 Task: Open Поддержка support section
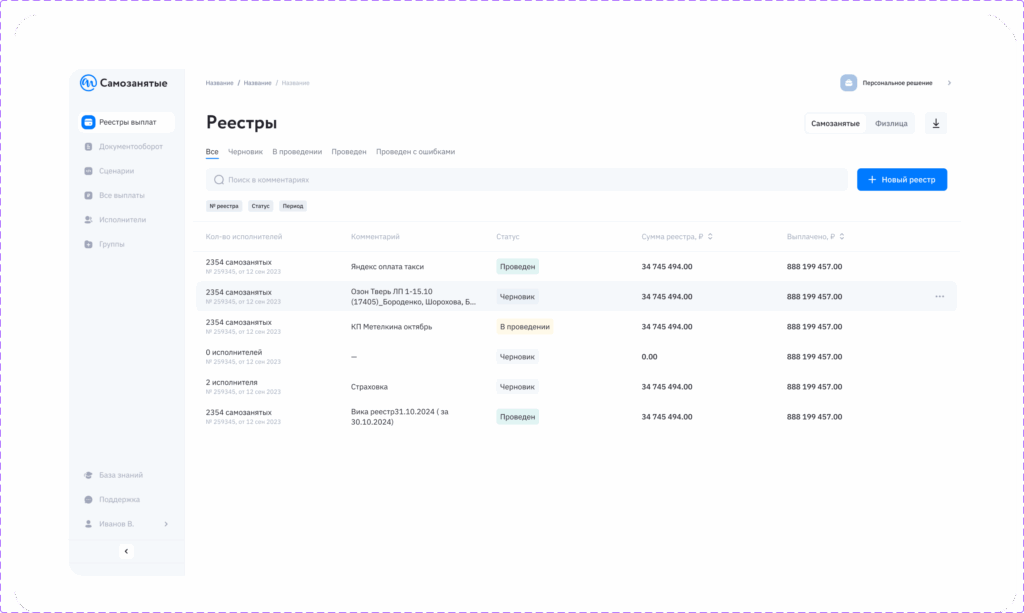pyautogui.click(x=119, y=499)
